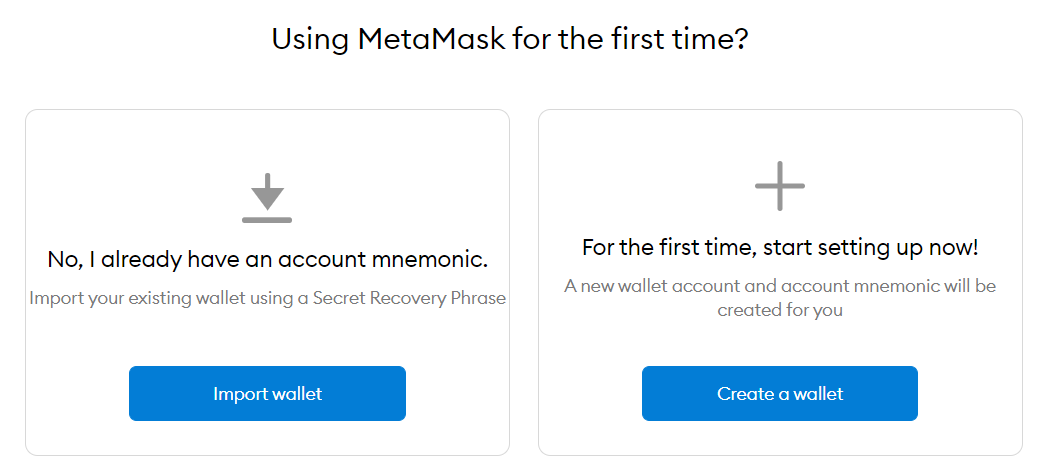
Task: Click 'For the first time, start setting up now!' heading
Action: [x=780, y=248]
